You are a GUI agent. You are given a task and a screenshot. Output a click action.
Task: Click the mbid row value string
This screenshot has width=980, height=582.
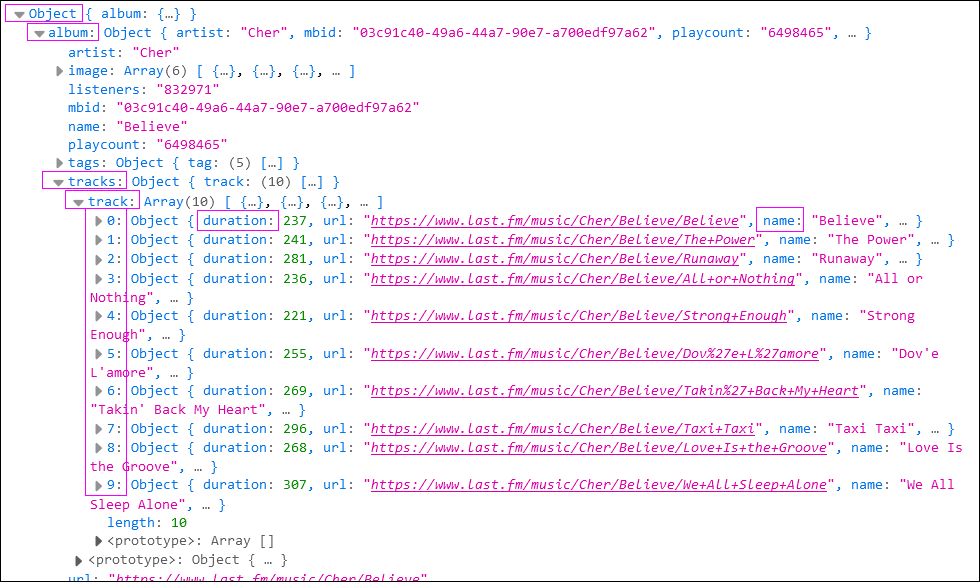(x=268, y=108)
